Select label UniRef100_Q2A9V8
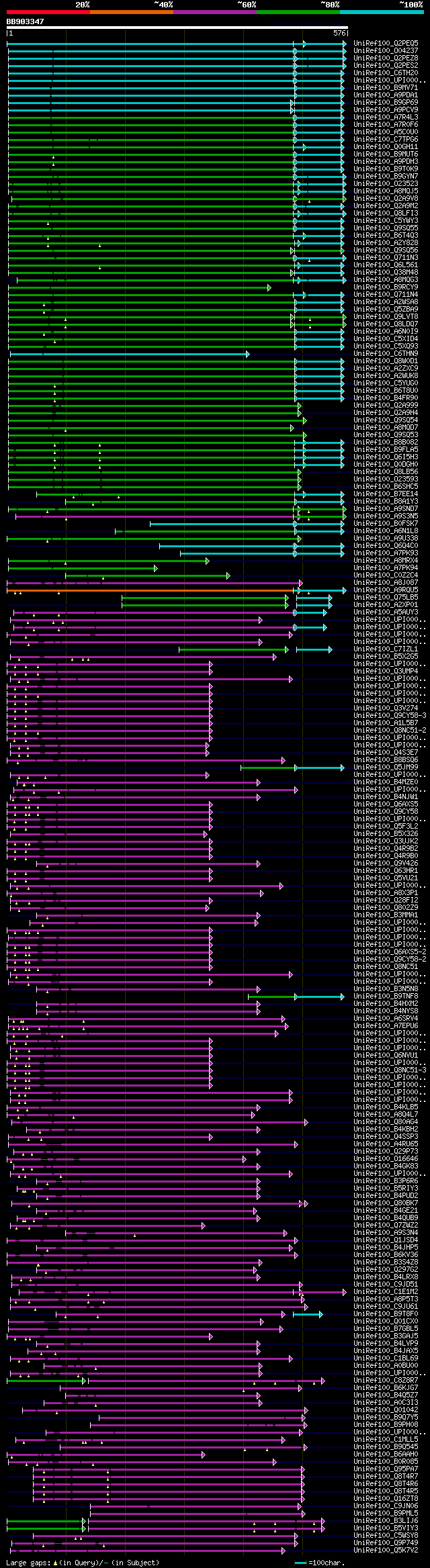Screen dimensions: 430x1568 [386, 198]
